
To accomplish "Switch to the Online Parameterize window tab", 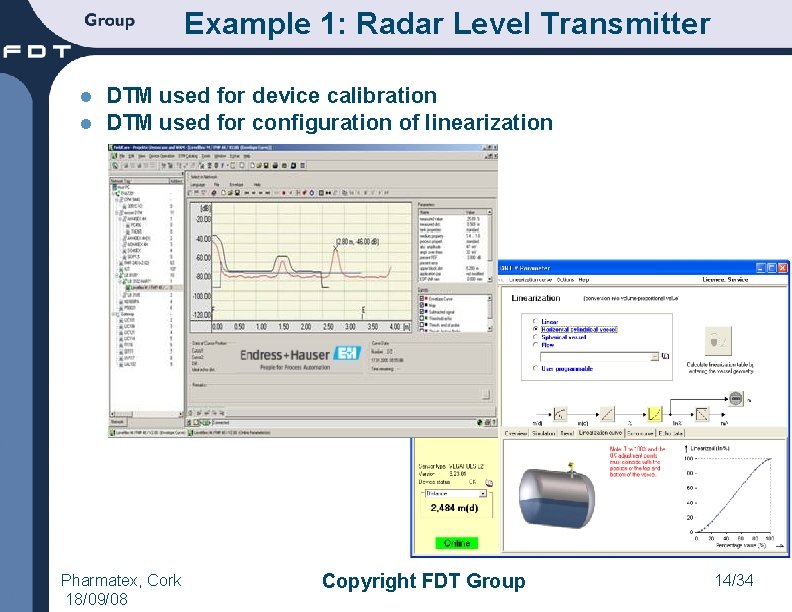I will click(x=230, y=432).
